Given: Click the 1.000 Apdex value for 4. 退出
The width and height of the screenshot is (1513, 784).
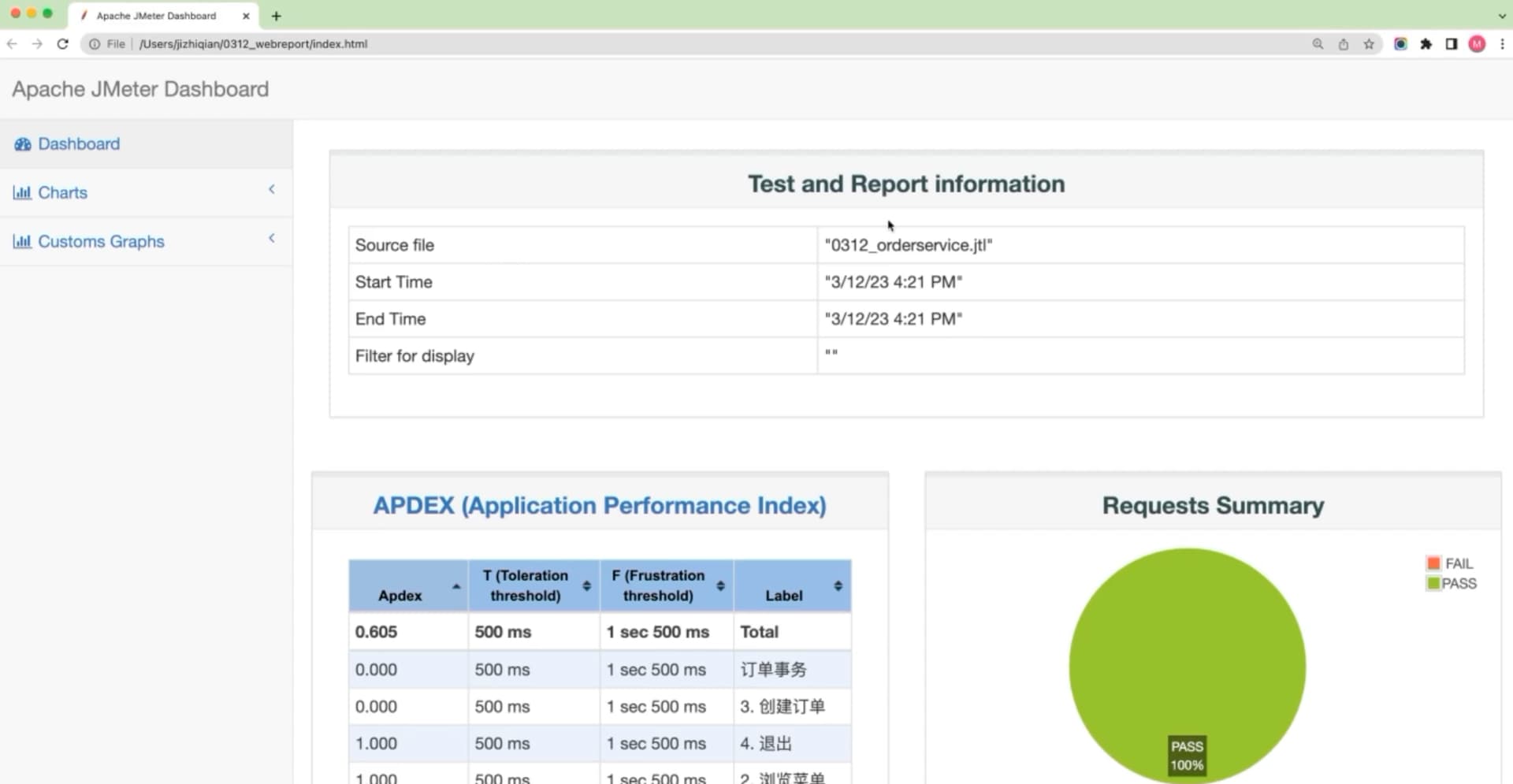Looking at the screenshot, I should 376,744.
